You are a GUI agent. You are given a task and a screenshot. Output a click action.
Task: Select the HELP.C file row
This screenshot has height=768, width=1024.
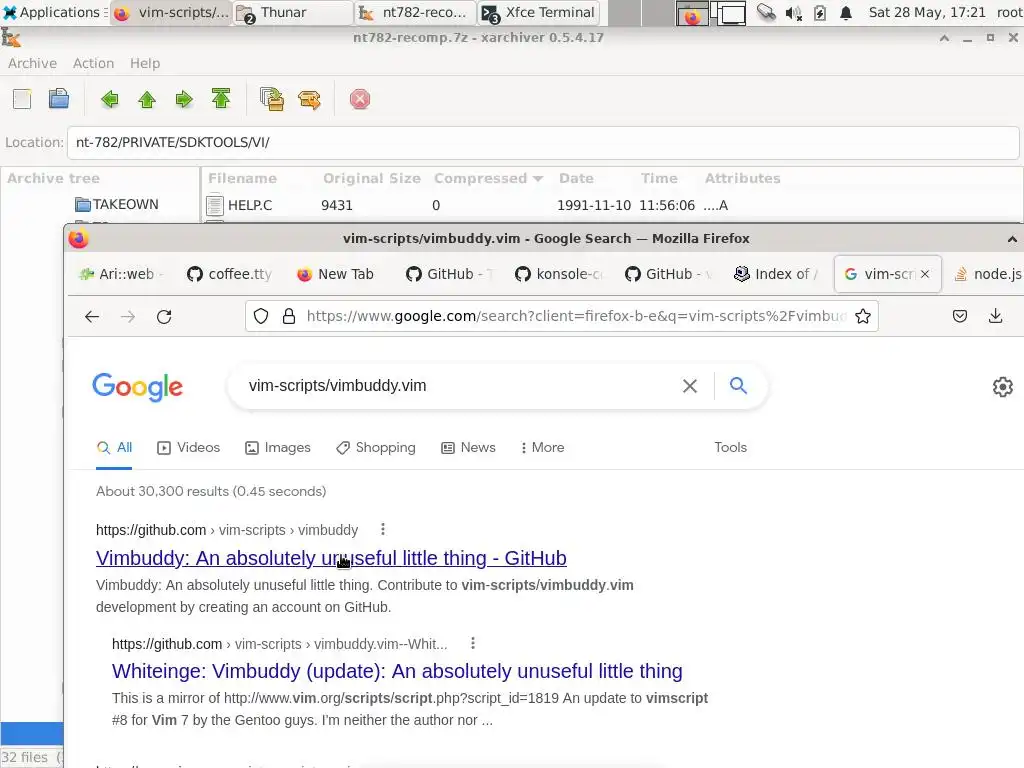(x=611, y=205)
